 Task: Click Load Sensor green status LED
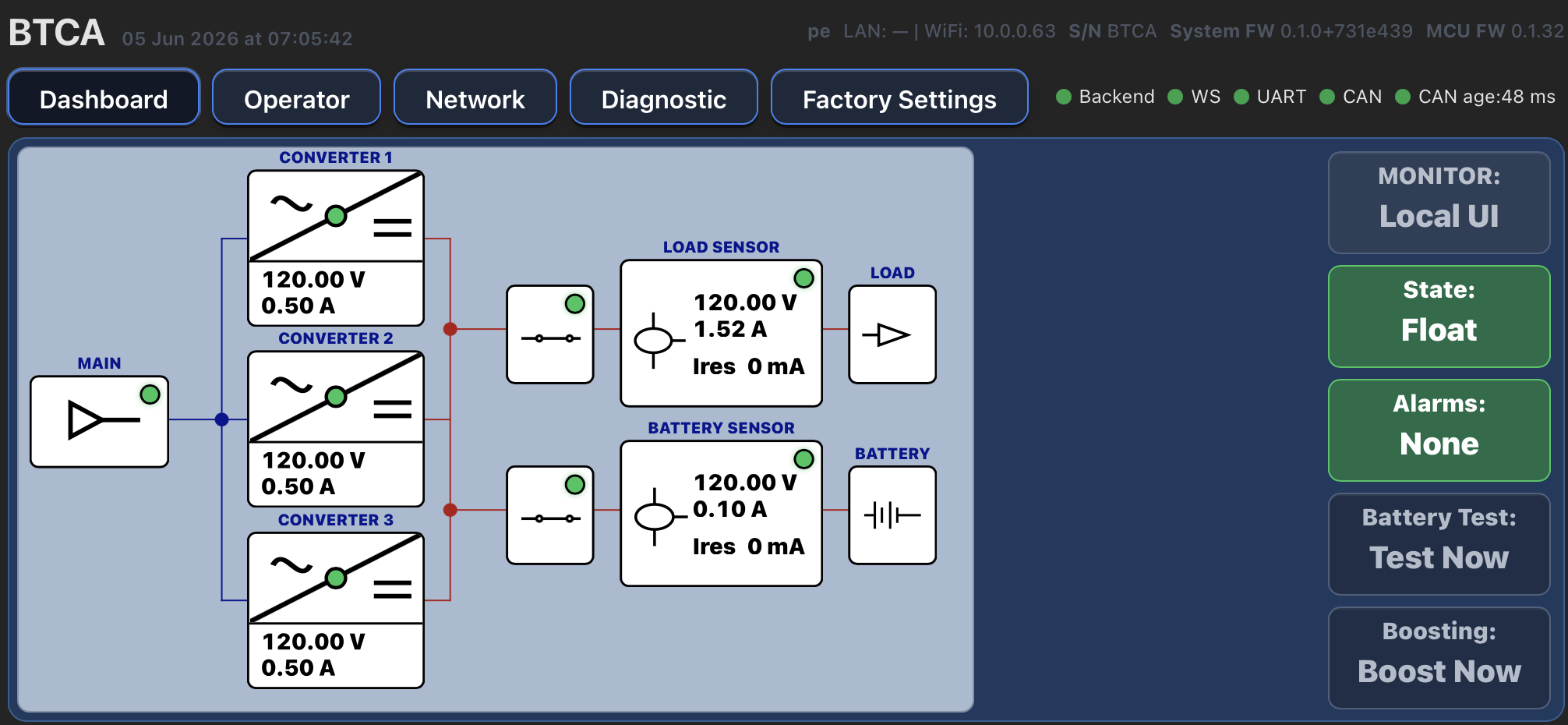803,278
